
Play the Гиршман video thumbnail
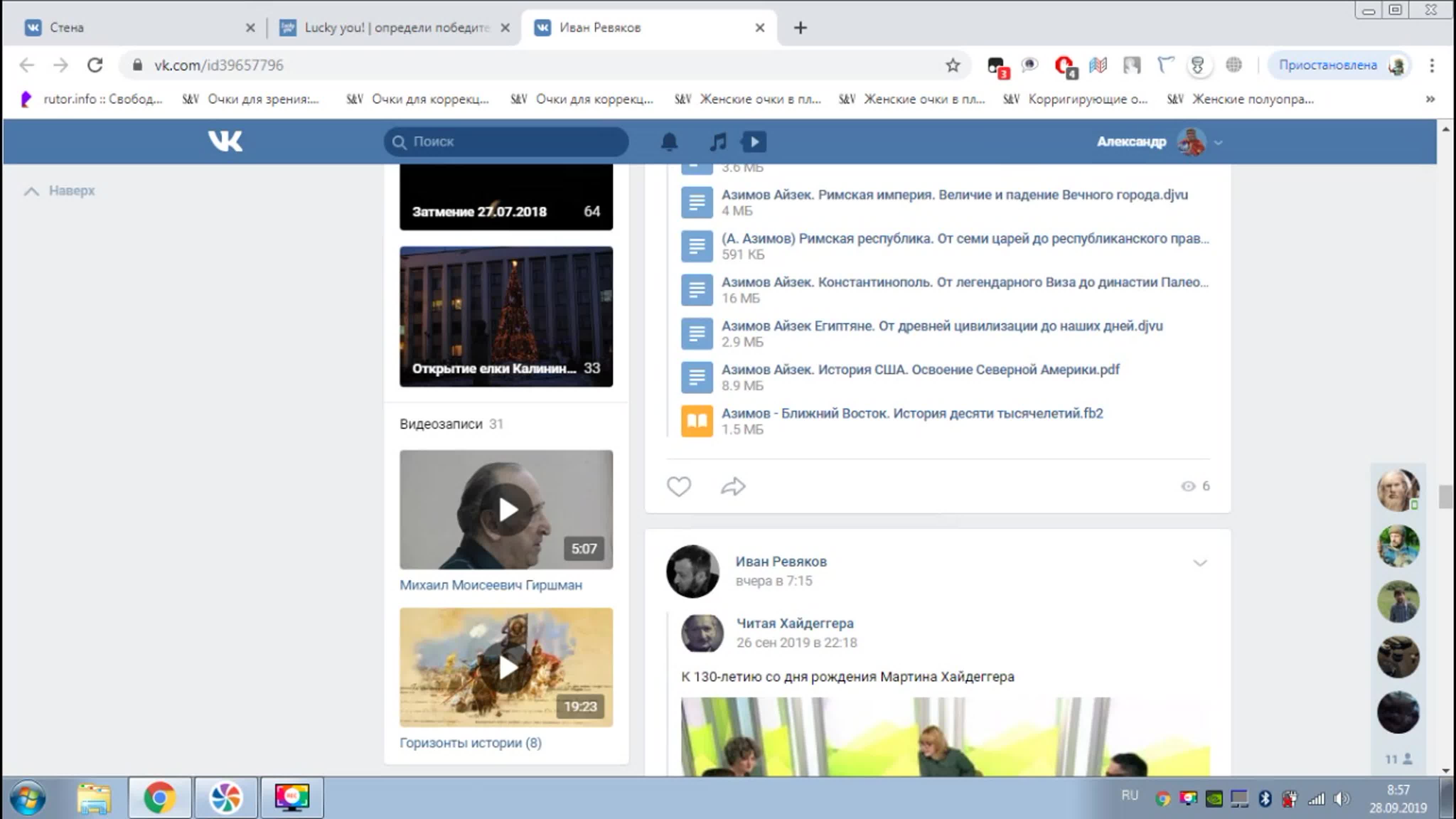(506, 510)
